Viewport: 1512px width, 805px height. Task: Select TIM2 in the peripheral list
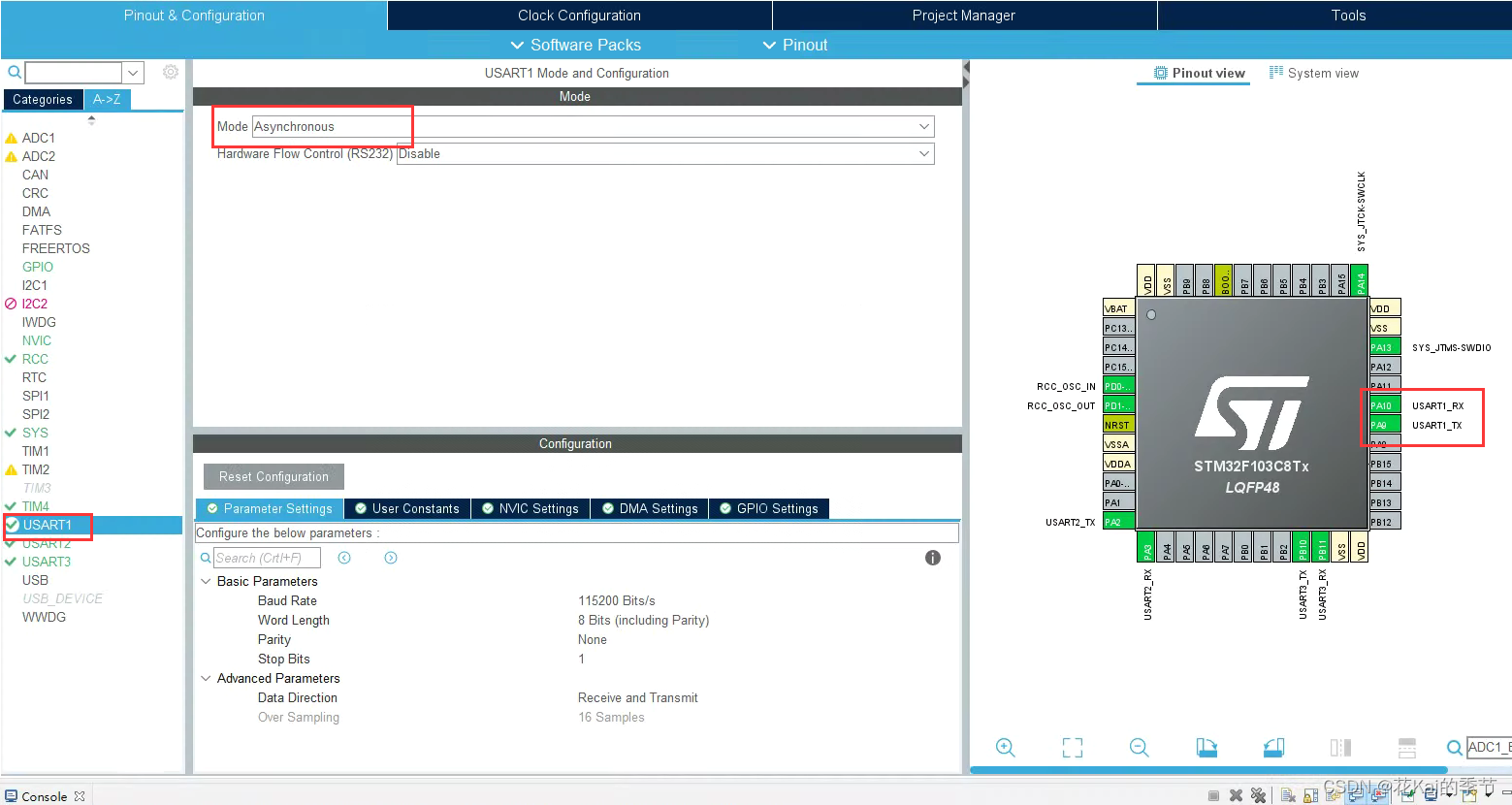(x=36, y=469)
